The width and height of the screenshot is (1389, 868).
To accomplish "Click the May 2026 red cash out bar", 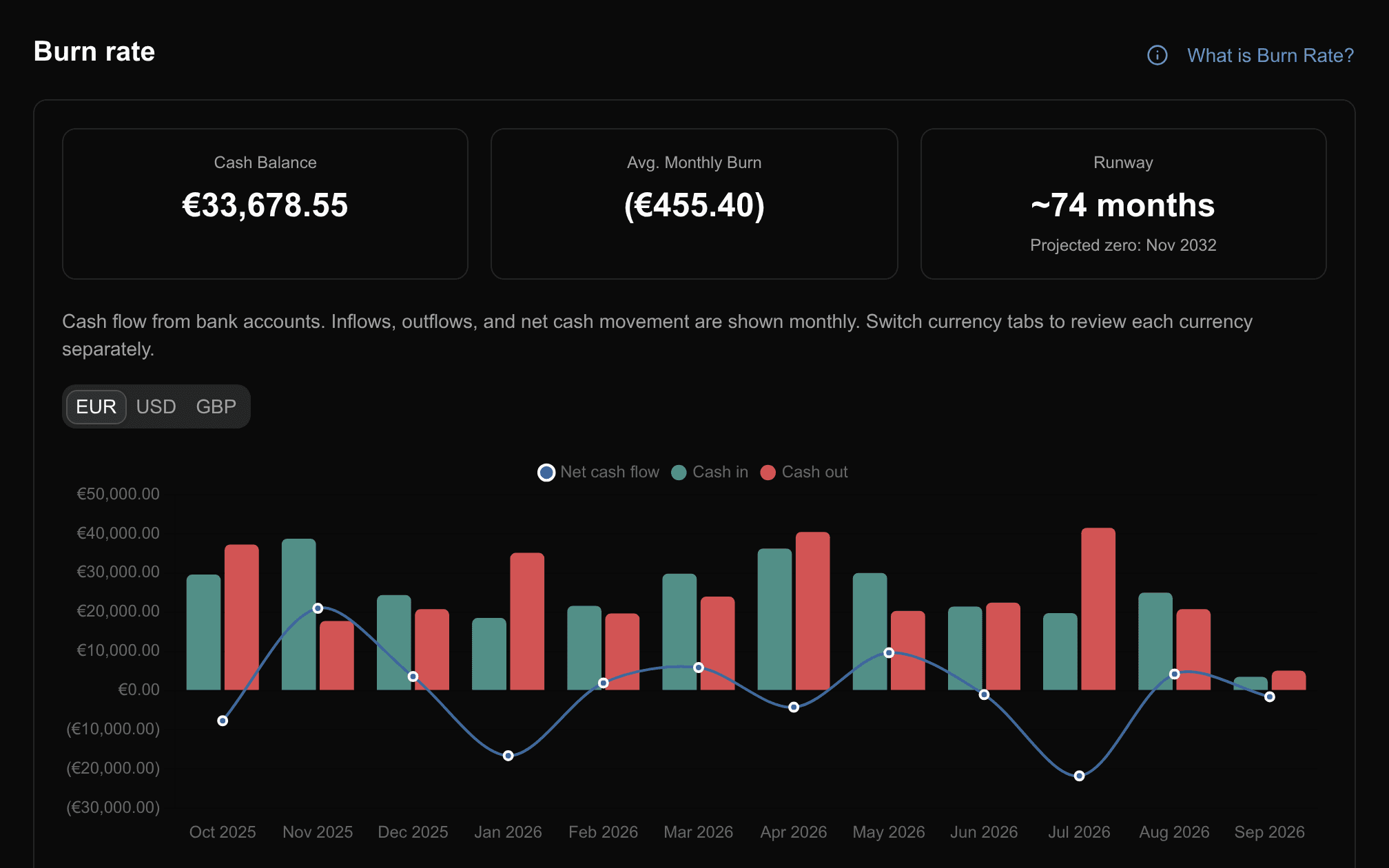I will 908,650.
